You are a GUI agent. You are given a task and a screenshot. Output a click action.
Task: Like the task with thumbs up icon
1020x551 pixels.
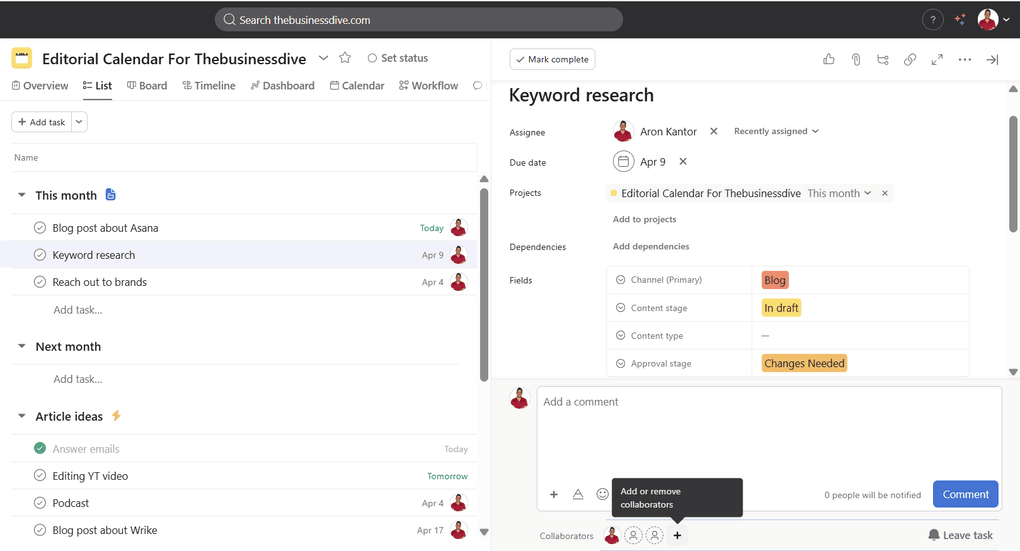[828, 59]
